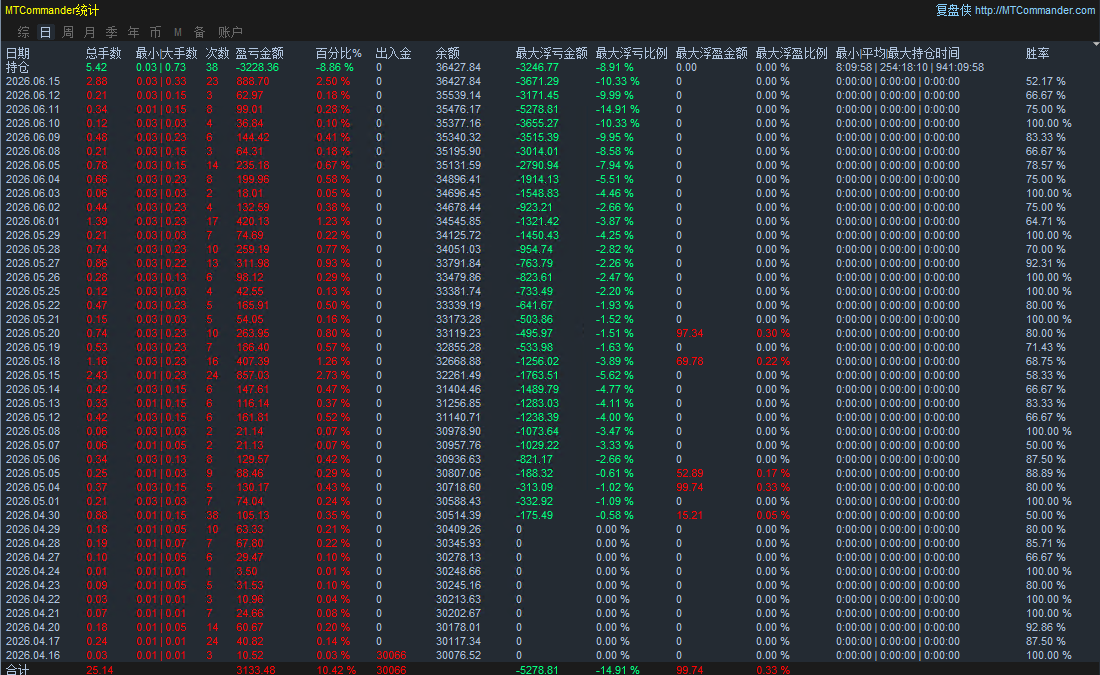Image resolution: width=1100 pixels, height=675 pixels.
Task: Click floating profit 52.89
Action: tap(690, 473)
